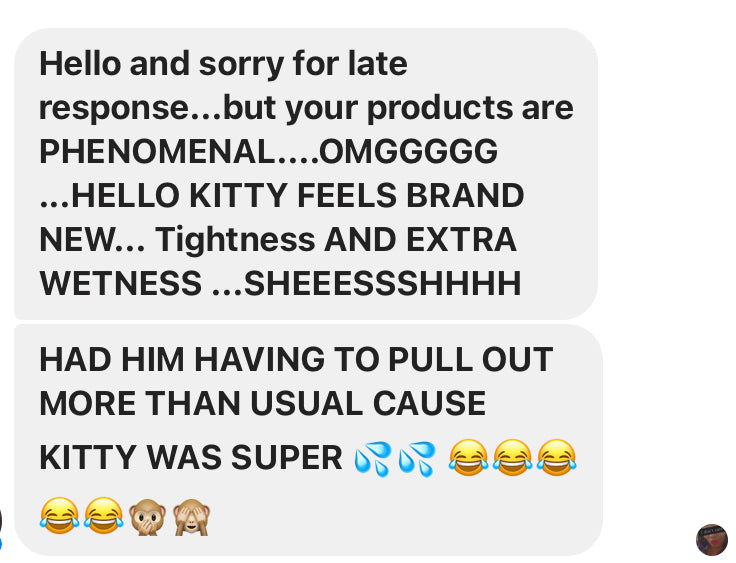This screenshot has height=563, width=736.
Task: Open the round profile avatar thumbnail
Action: 712,540
